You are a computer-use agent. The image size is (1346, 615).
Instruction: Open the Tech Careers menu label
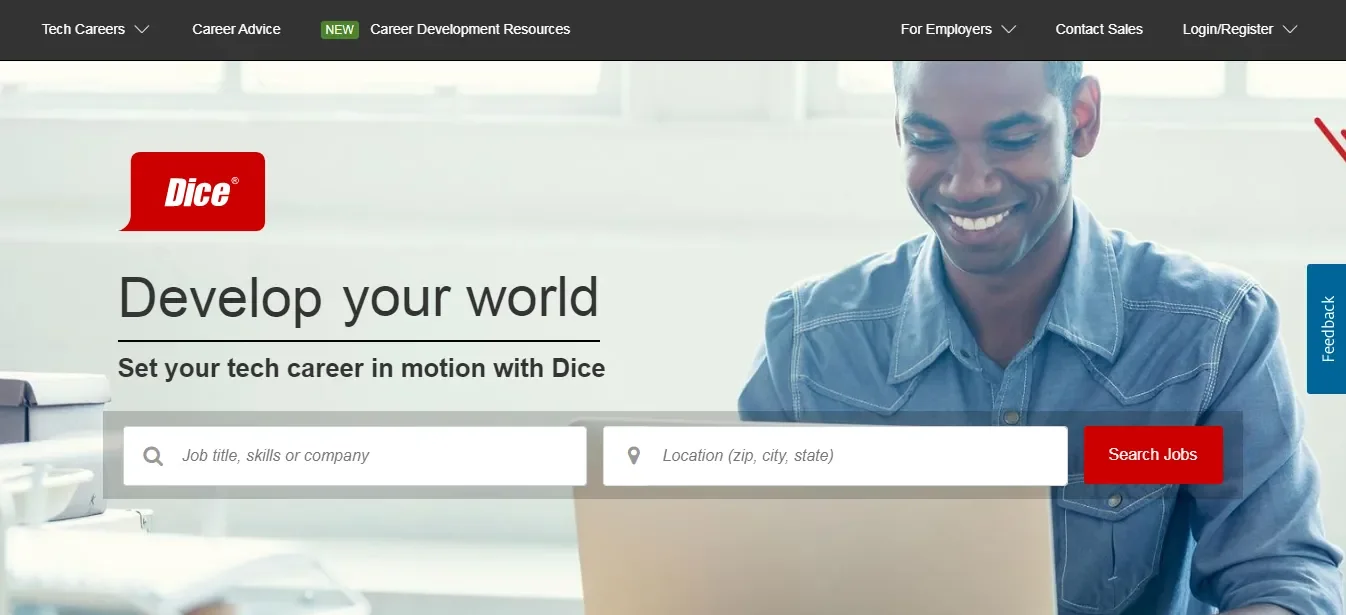[83, 30]
